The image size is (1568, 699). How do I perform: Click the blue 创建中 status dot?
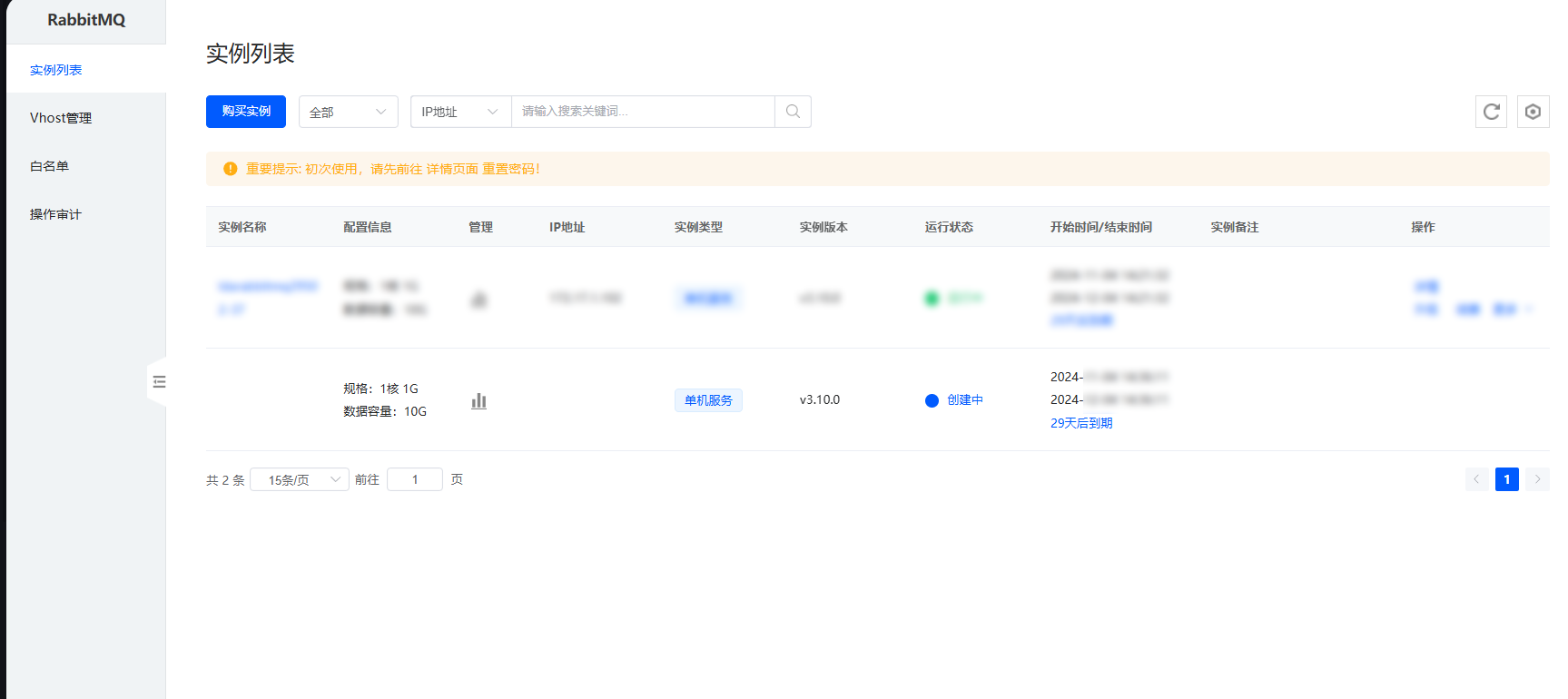pos(932,400)
